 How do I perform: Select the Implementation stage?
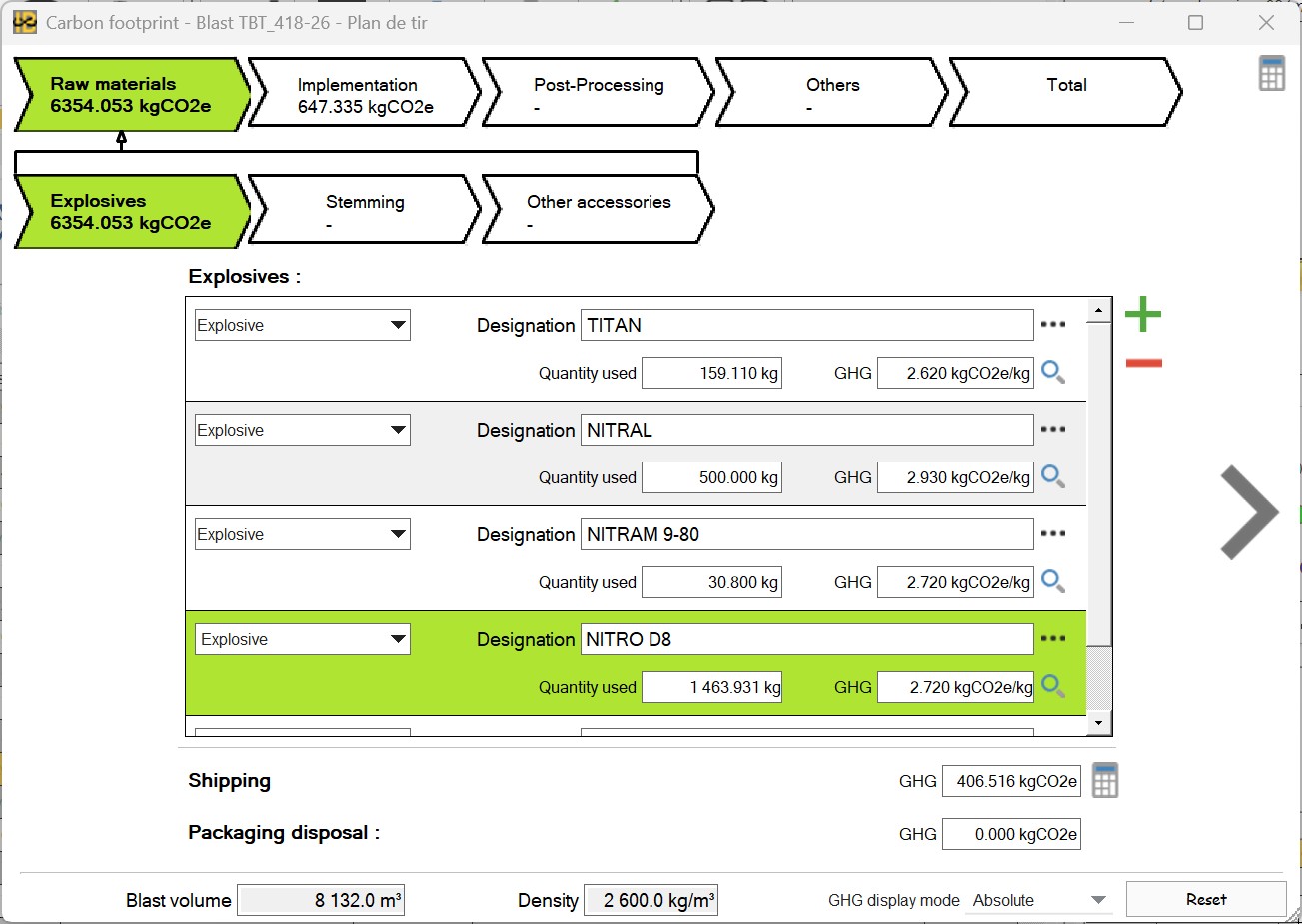[x=357, y=93]
